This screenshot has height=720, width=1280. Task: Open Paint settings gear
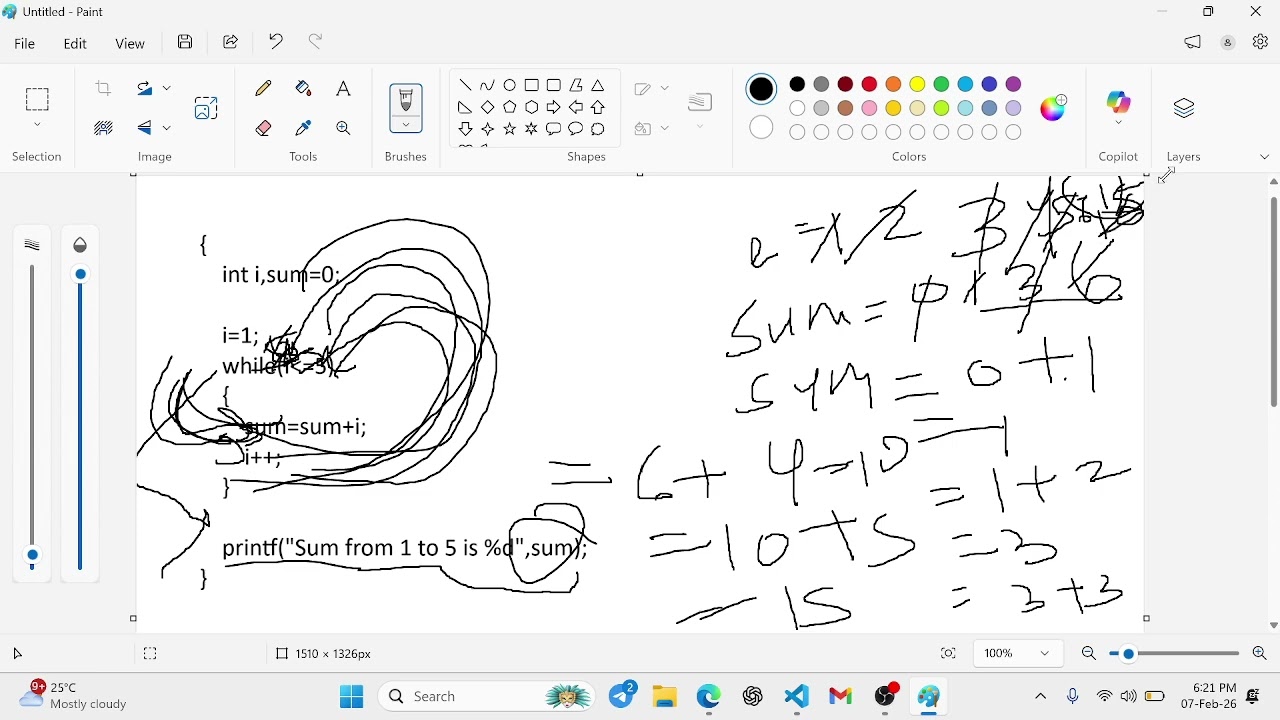[x=1261, y=43]
